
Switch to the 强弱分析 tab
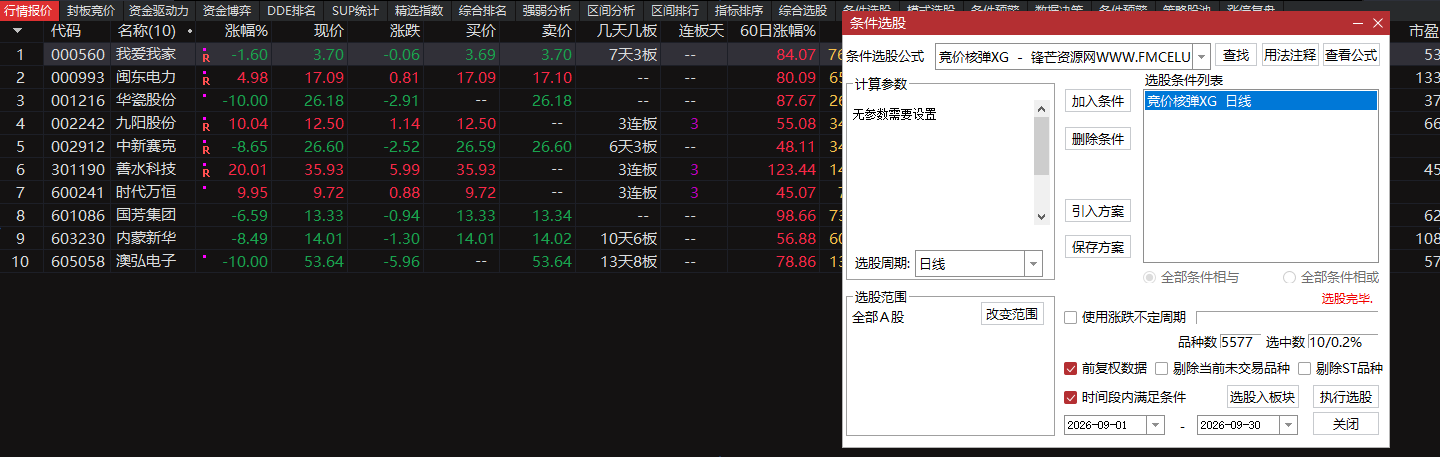[547, 11]
